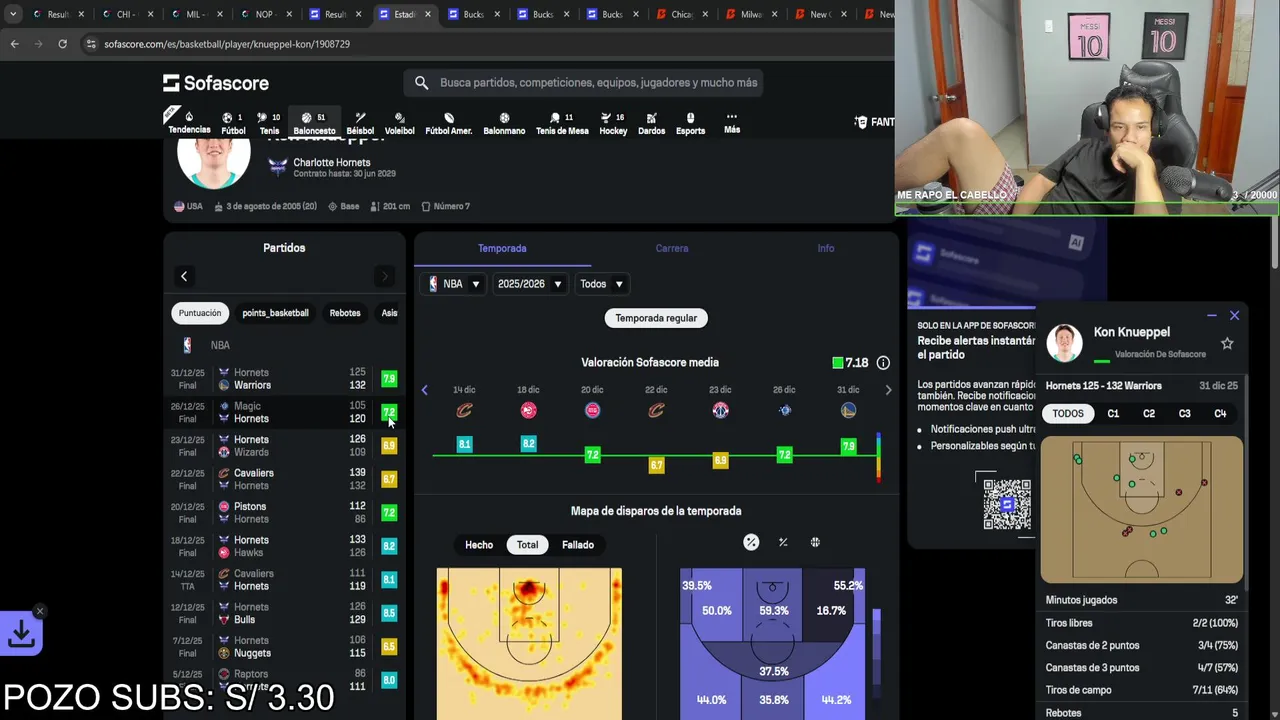The height and width of the screenshot is (720, 1280).
Task: Click the search magnifier icon
Action: pyautogui.click(x=421, y=83)
